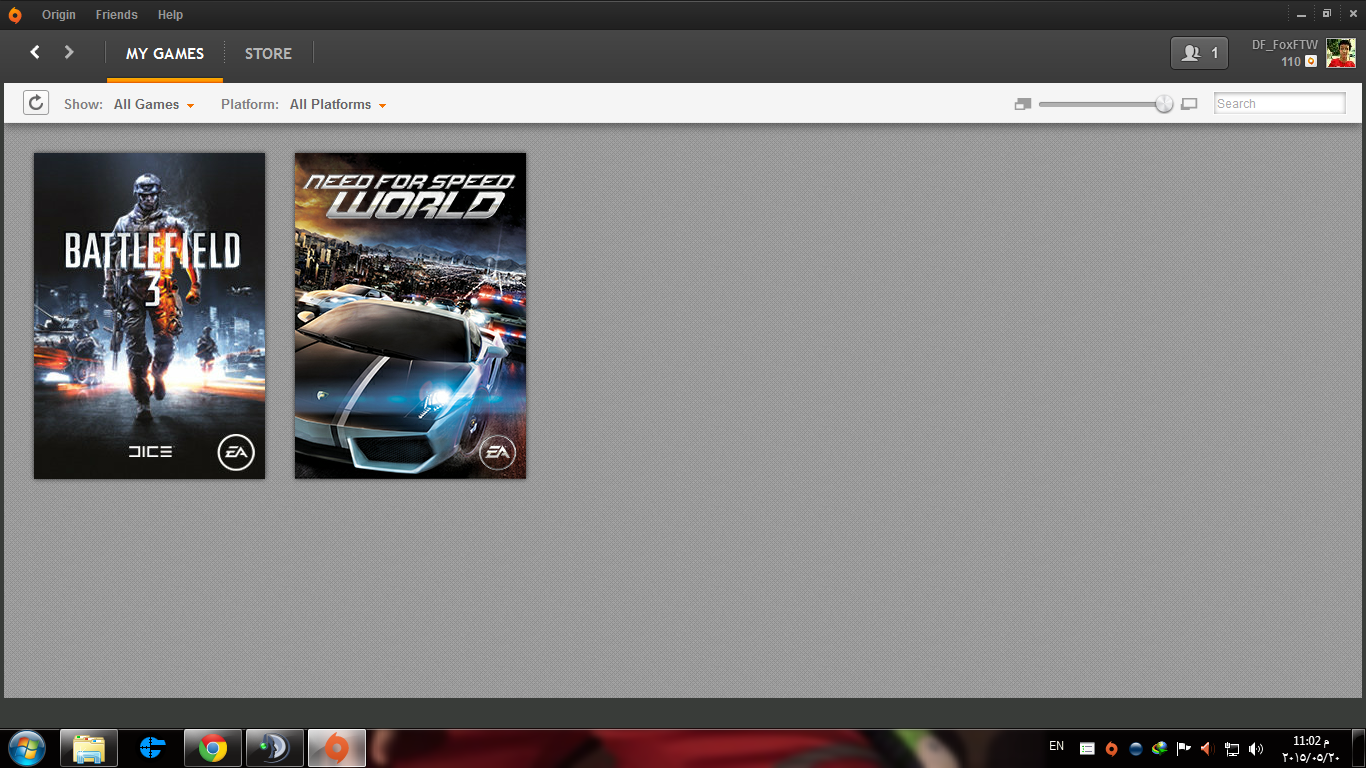Open the network connection tray icon
Viewport: 1366px width, 768px height.
click(x=1232, y=748)
